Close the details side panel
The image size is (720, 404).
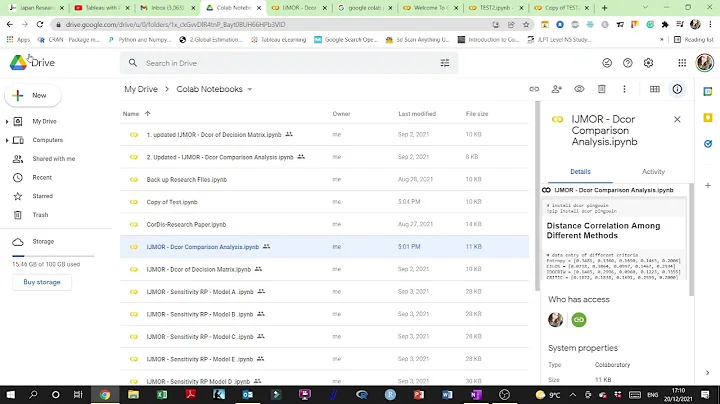point(677,119)
